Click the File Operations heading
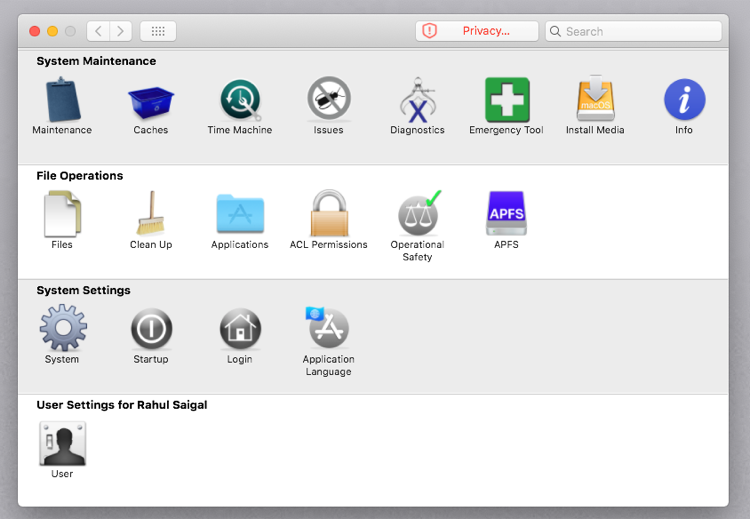750x519 pixels. click(79, 176)
